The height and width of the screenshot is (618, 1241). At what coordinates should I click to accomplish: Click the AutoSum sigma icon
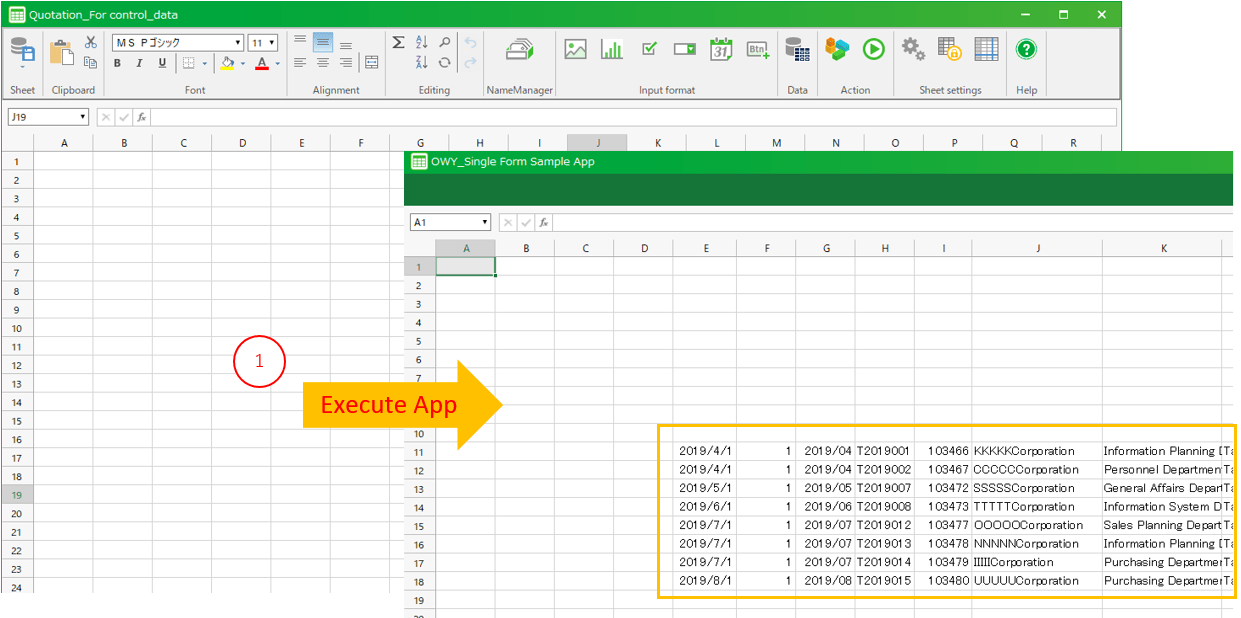pos(398,42)
